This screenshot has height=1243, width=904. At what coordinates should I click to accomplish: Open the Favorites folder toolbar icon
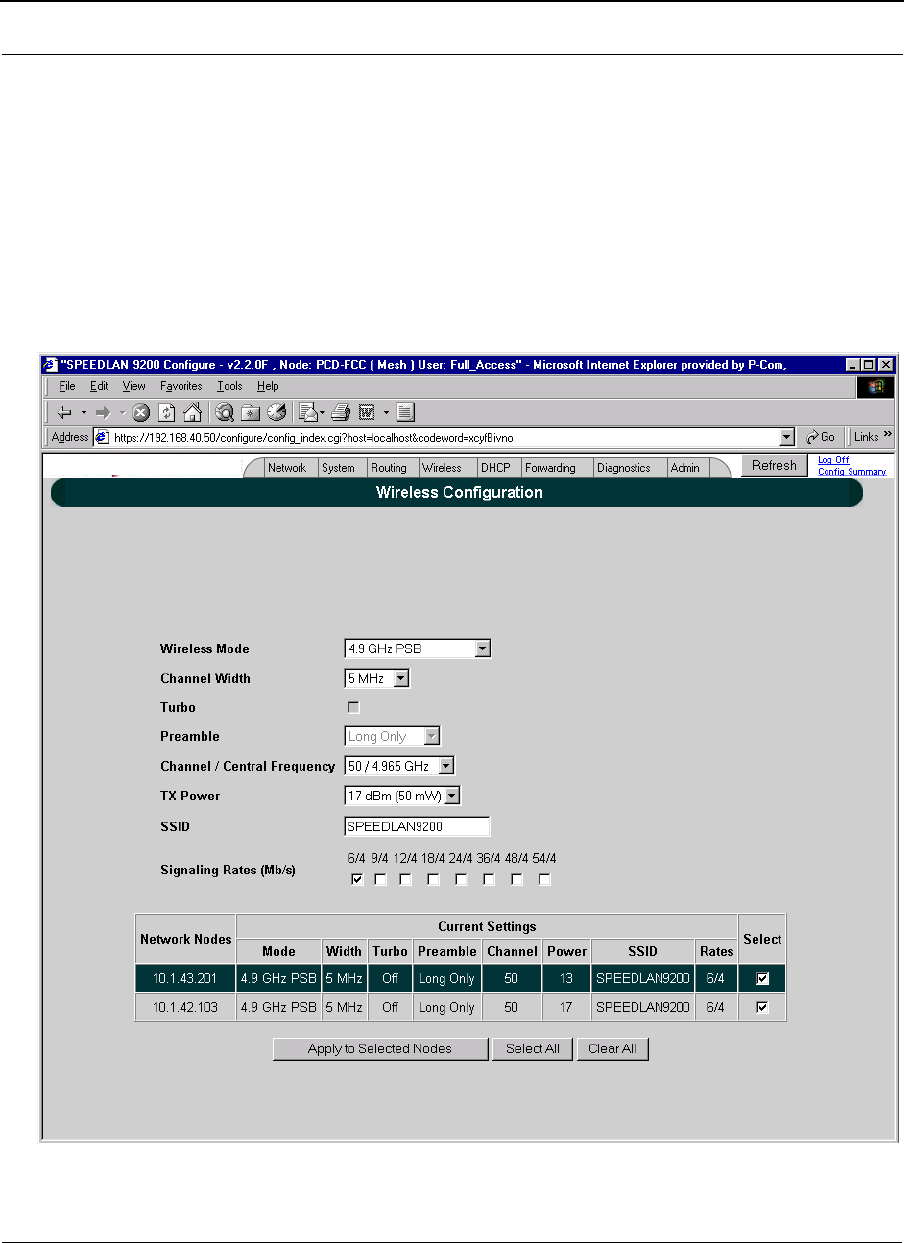point(250,412)
